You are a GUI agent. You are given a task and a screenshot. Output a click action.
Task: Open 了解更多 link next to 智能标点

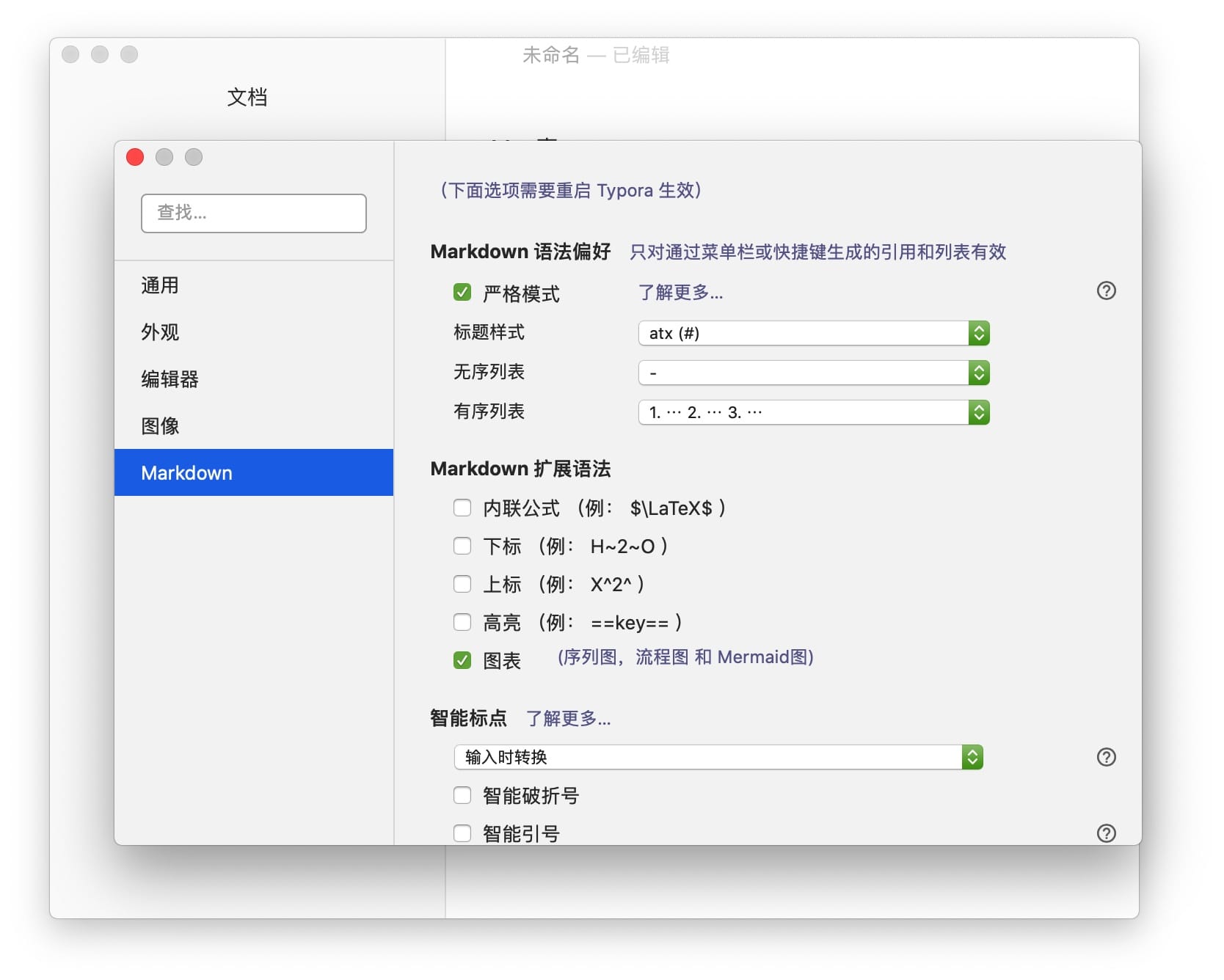[x=569, y=718]
